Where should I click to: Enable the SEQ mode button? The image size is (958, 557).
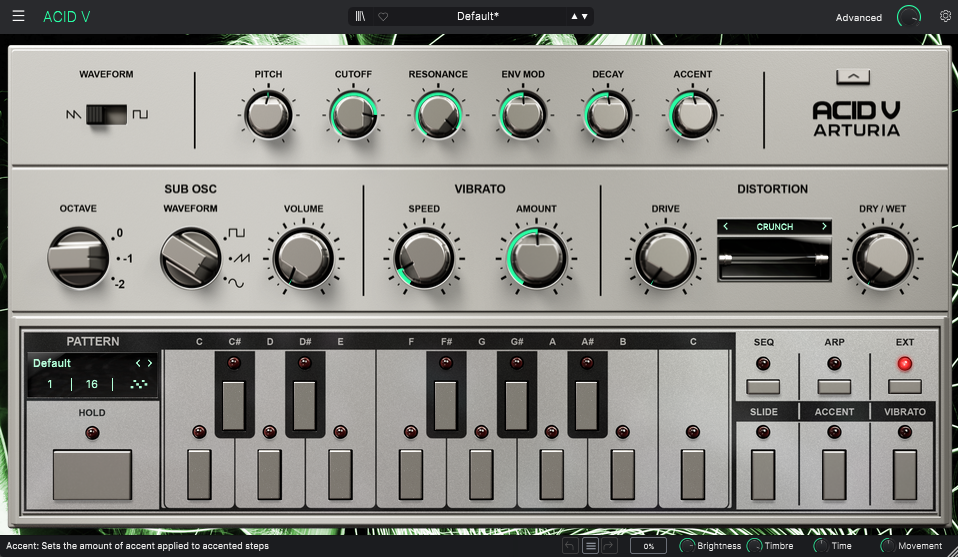(x=763, y=387)
